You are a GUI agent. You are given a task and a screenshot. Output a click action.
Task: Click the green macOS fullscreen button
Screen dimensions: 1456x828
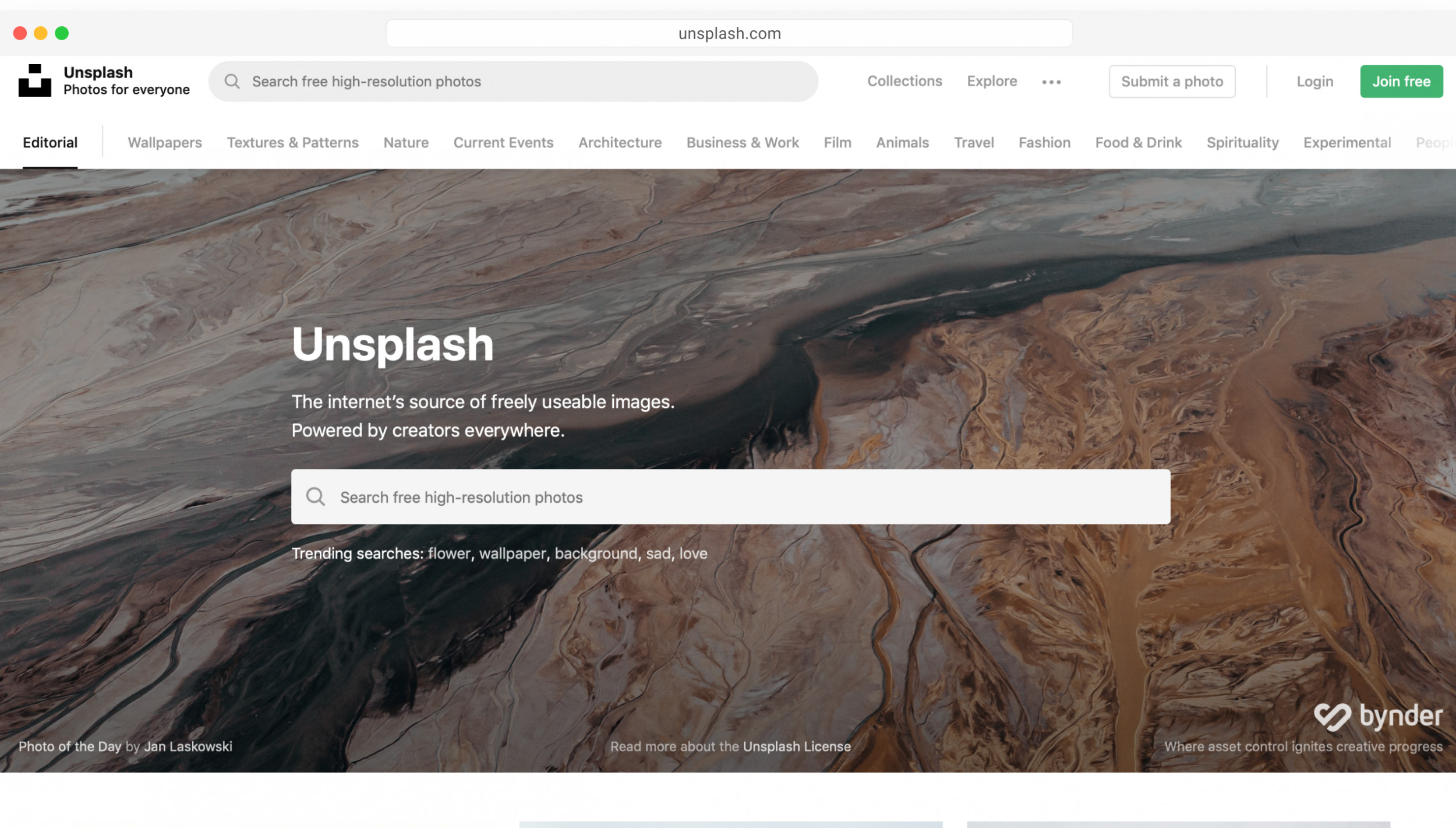(62, 33)
